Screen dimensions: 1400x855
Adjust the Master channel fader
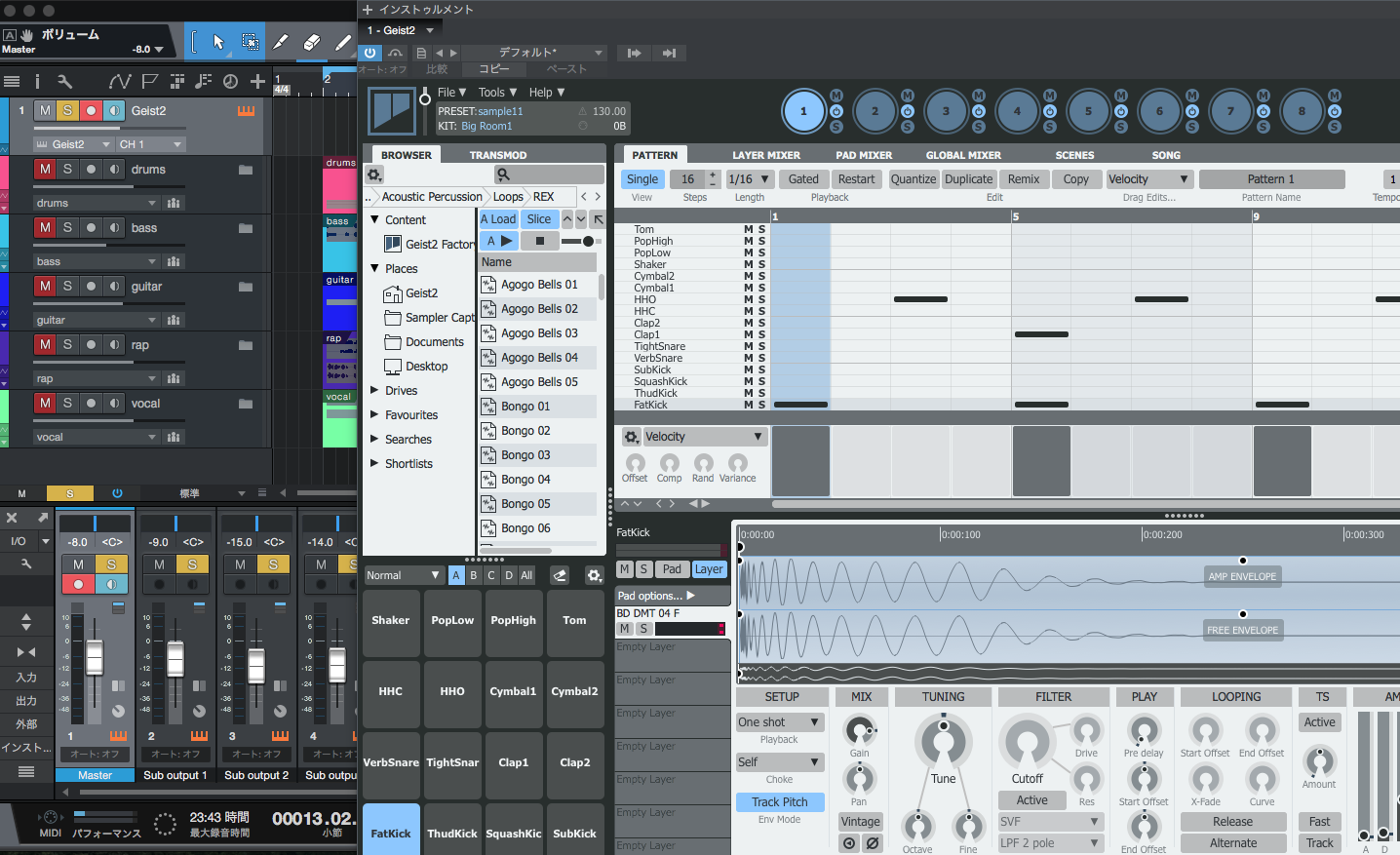[95, 659]
